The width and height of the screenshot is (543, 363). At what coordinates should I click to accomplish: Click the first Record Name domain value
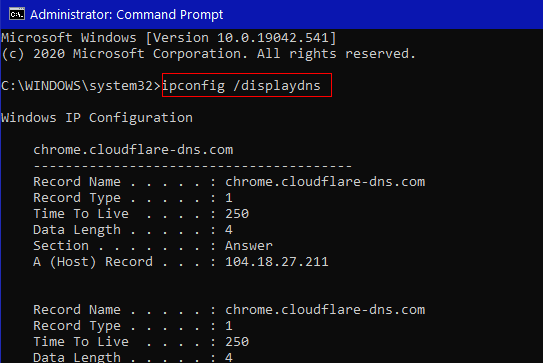coord(325,182)
